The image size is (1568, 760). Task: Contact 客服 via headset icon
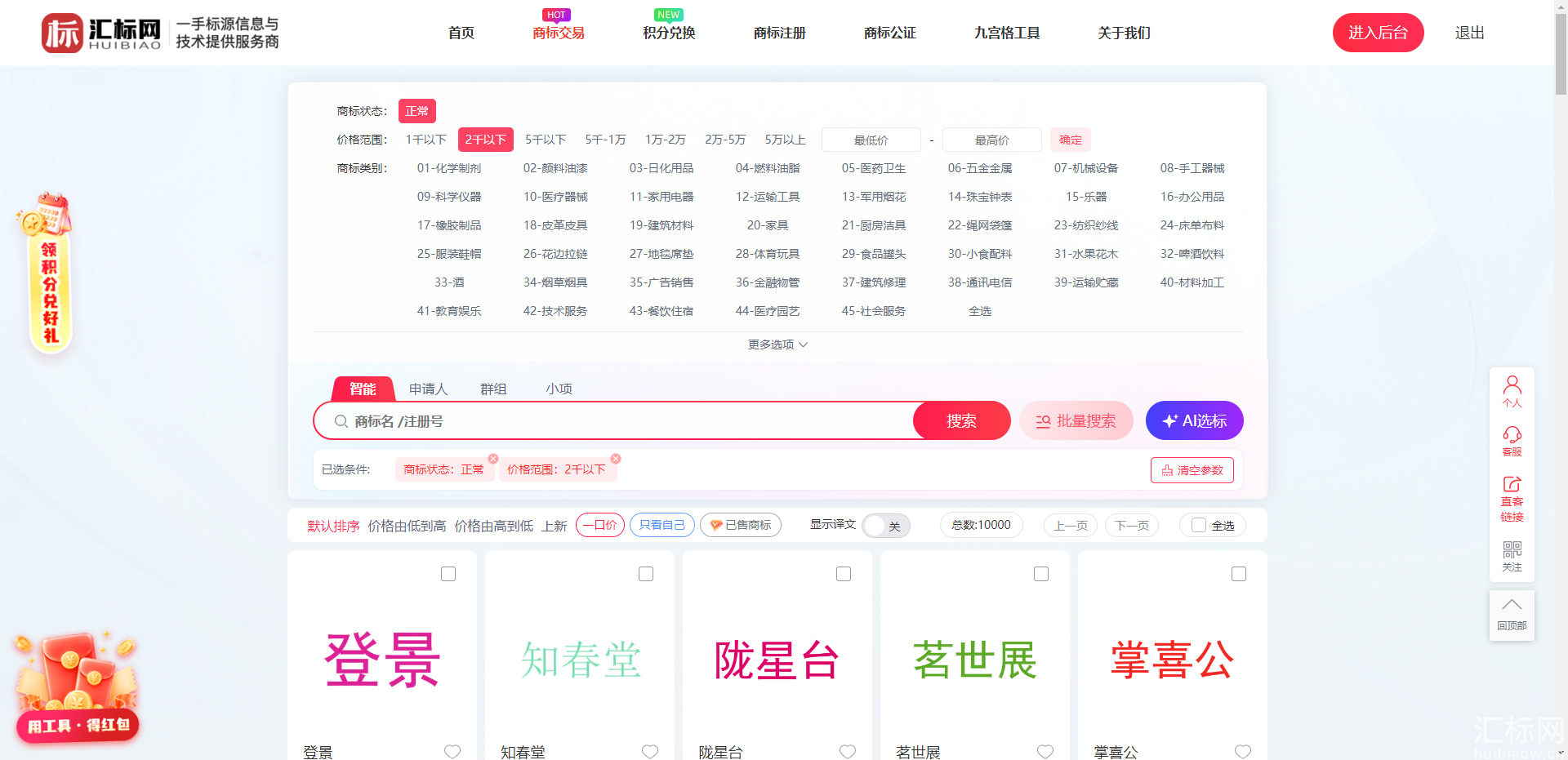pyautogui.click(x=1512, y=441)
